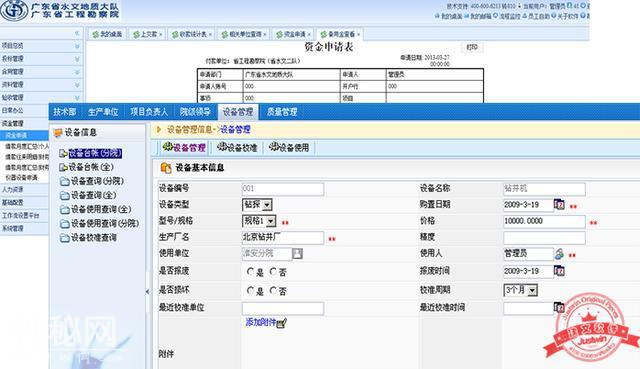The height and width of the screenshot is (369, 640).
Task: Open calendar picker for 购置日期
Action: coord(559,205)
